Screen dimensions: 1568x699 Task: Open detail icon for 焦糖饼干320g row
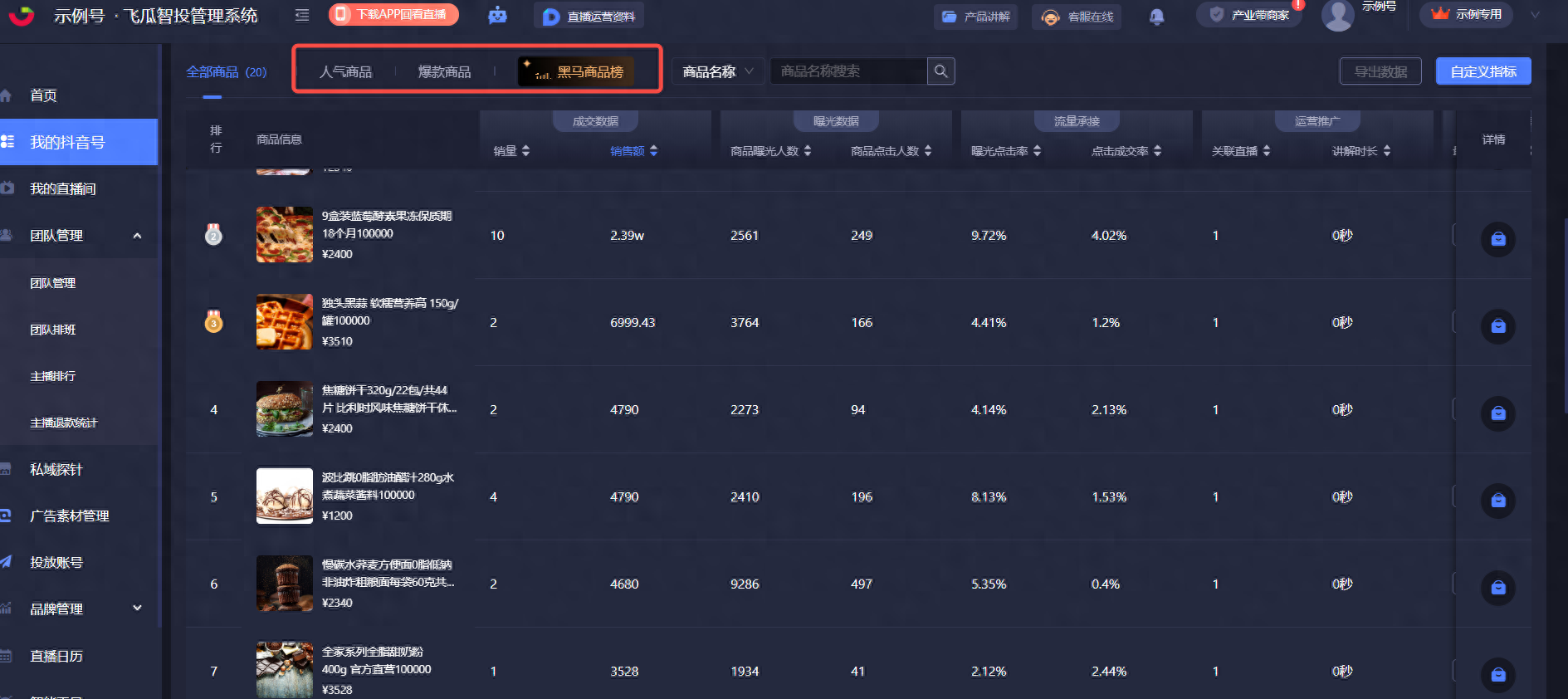[x=1498, y=413]
